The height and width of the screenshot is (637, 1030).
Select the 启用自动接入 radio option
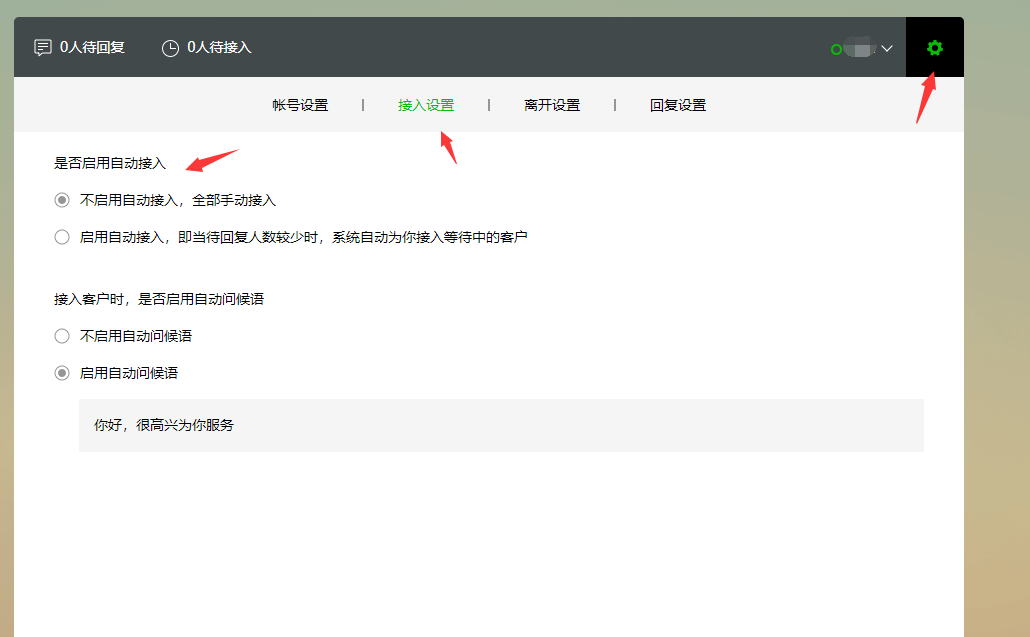[x=62, y=237]
